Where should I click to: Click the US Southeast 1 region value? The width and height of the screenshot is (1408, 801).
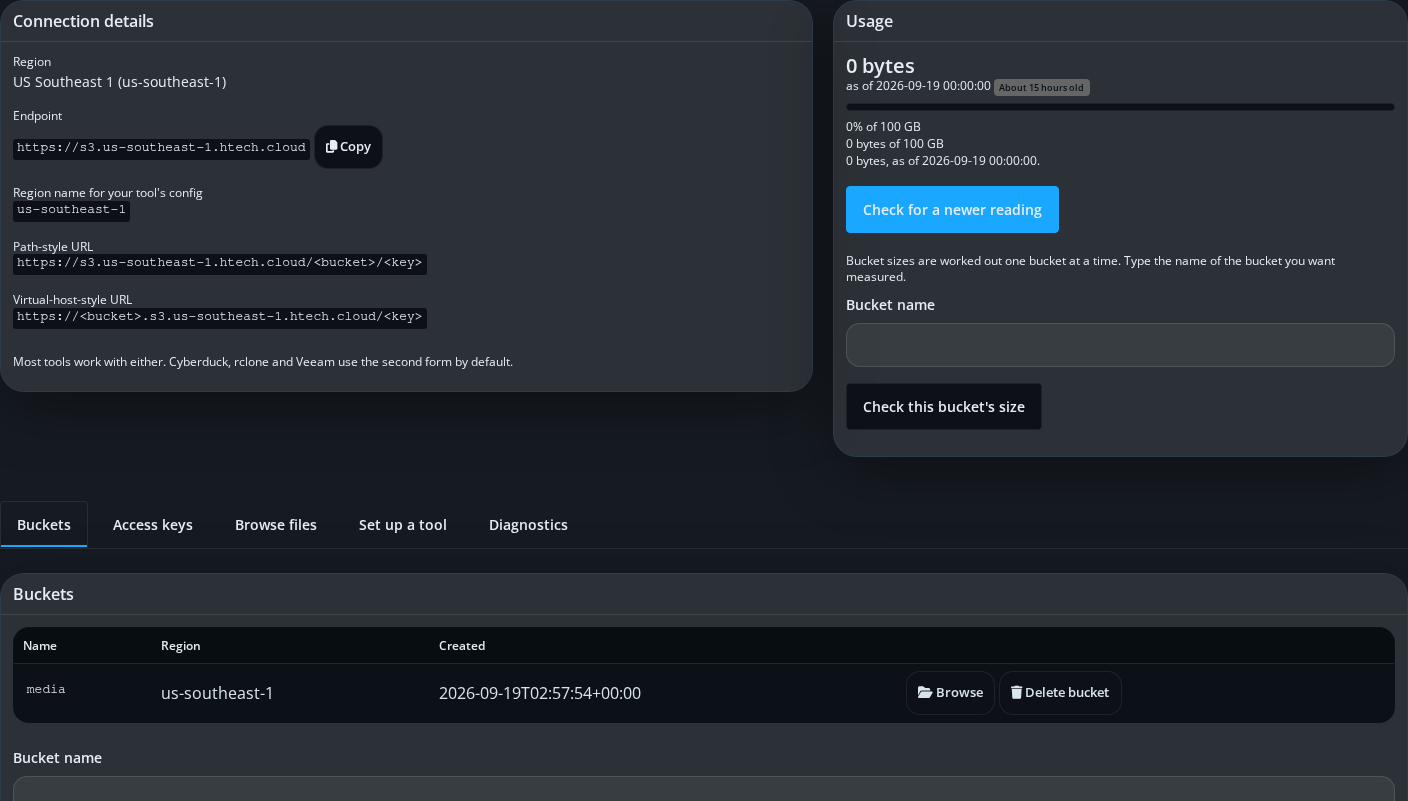[x=120, y=82]
